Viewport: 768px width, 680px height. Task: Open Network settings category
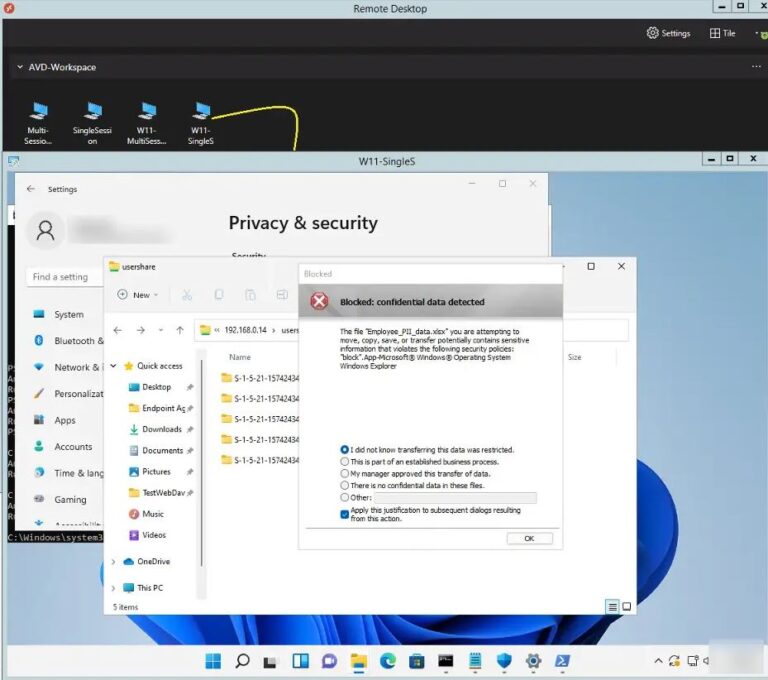click(69, 367)
